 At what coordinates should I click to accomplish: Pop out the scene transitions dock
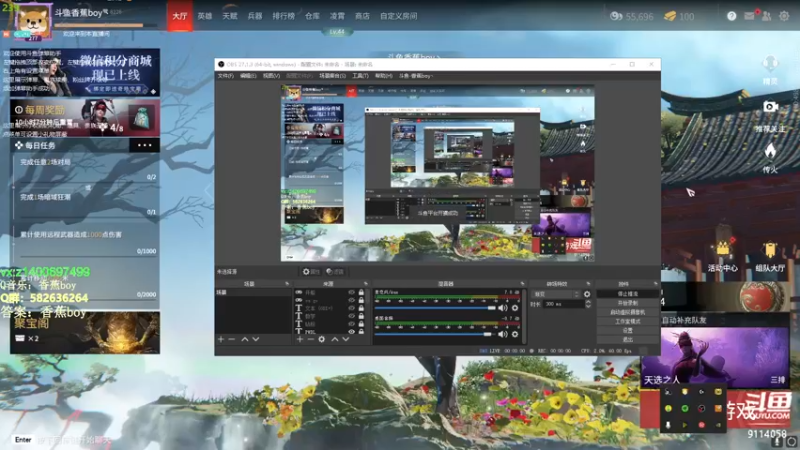[x=588, y=284]
